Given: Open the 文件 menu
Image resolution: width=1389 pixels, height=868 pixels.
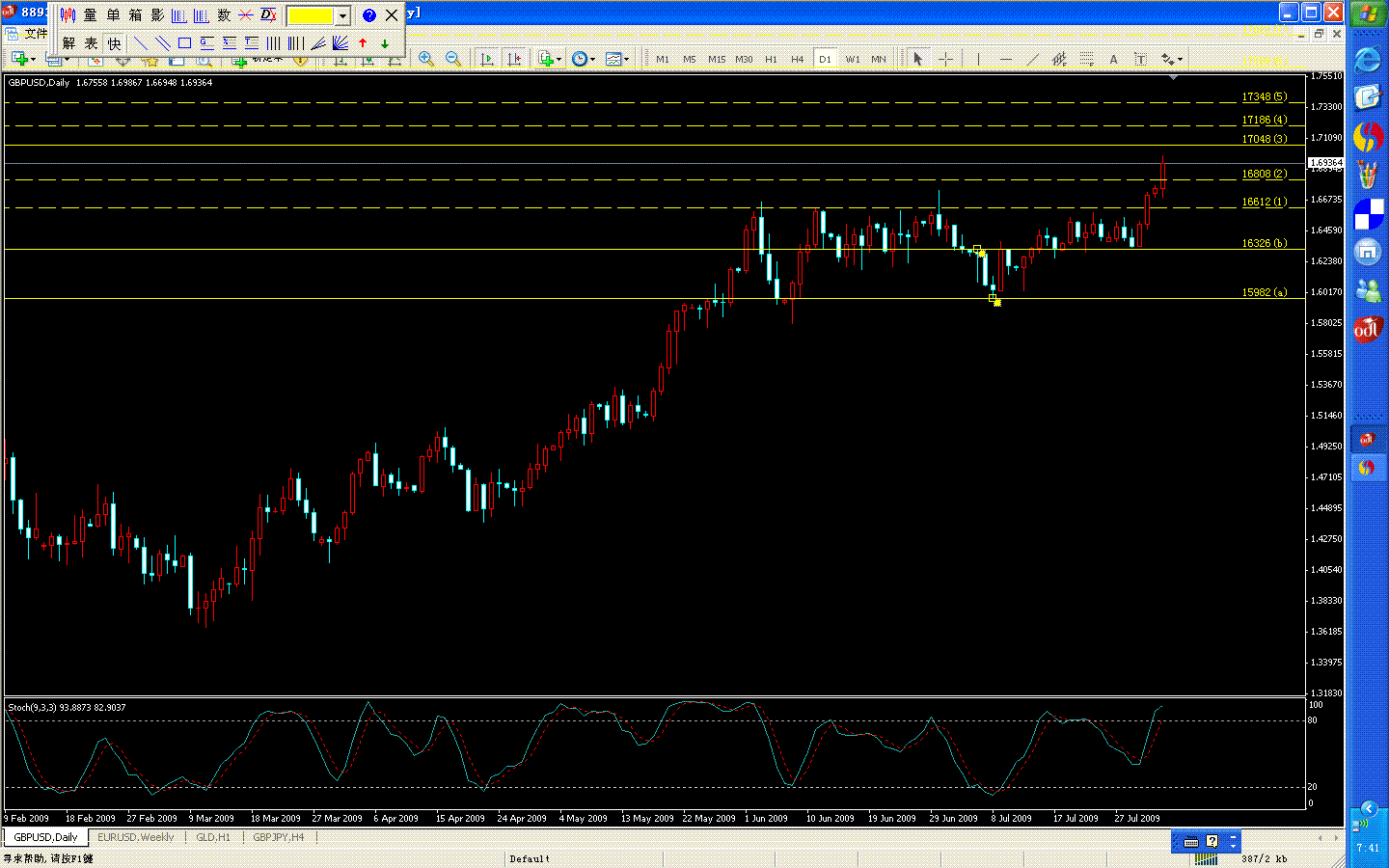Looking at the screenshot, I should (x=36, y=34).
